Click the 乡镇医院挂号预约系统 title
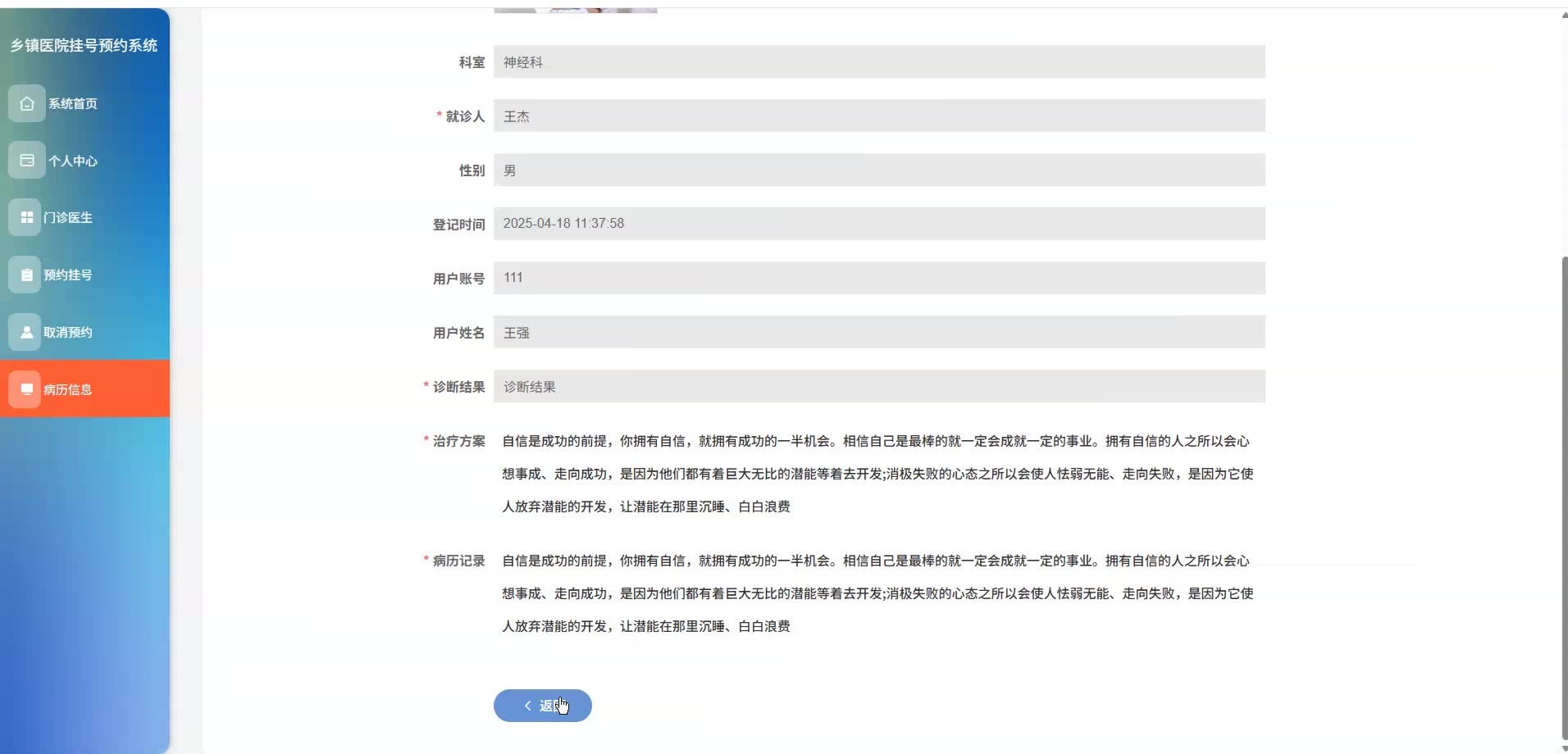This screenshot has width=1568, height=754. (84, 46)
